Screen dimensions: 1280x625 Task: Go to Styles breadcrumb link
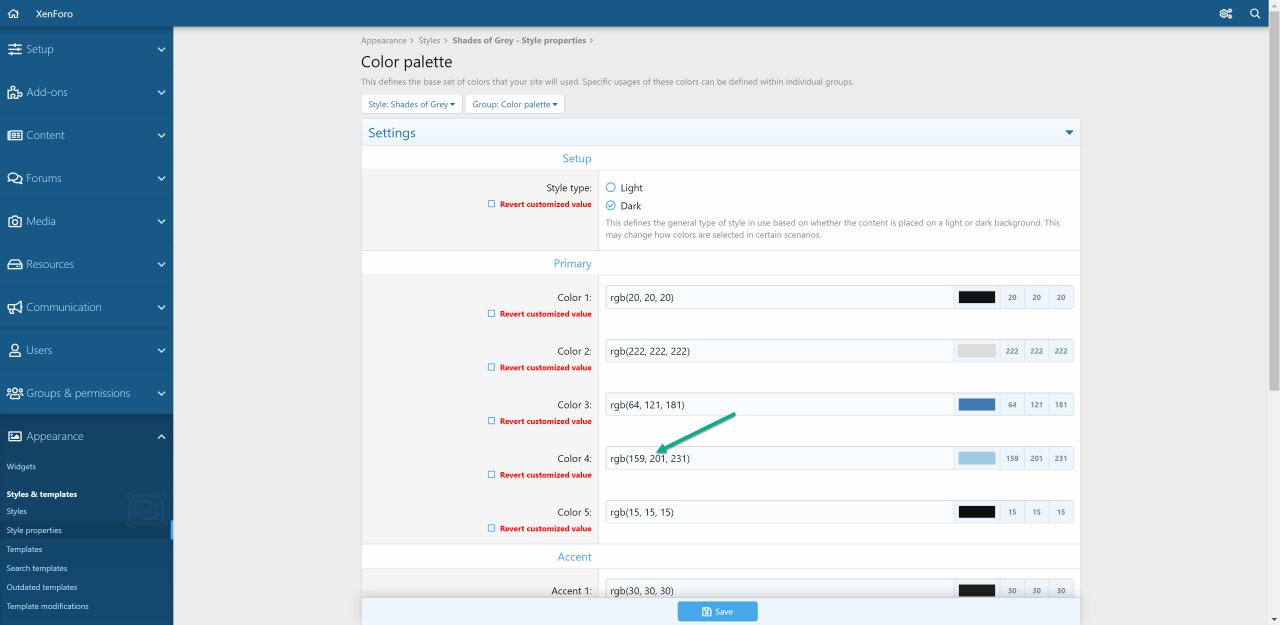click(x=429, y=41)
